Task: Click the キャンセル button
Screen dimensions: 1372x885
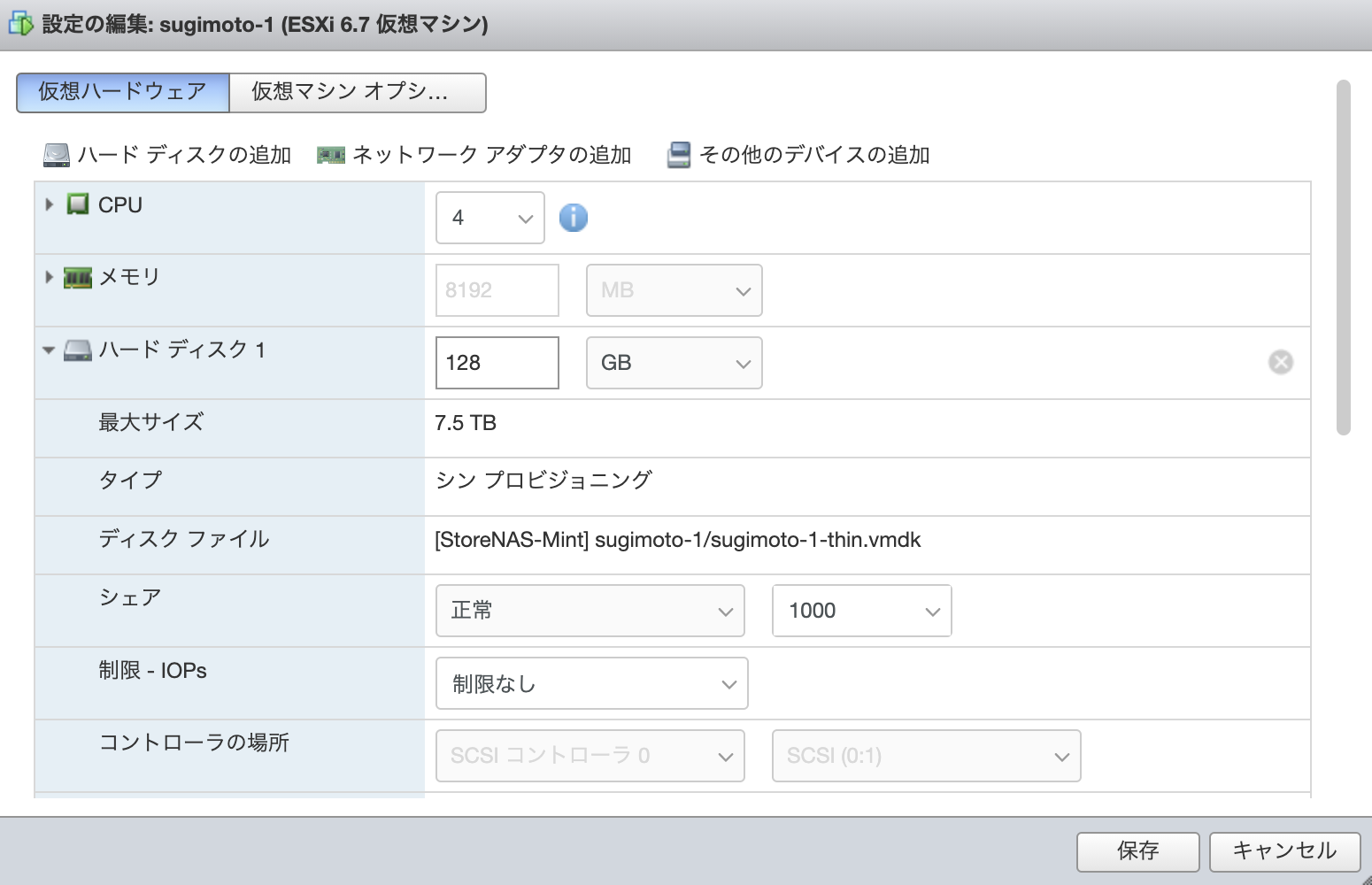Action: pyautogui.click(x=1284, y=850)
